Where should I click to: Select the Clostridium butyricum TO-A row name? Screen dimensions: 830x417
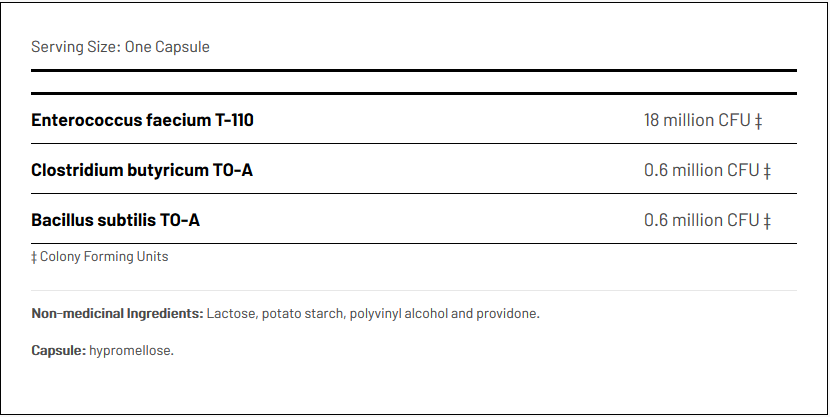142,170
